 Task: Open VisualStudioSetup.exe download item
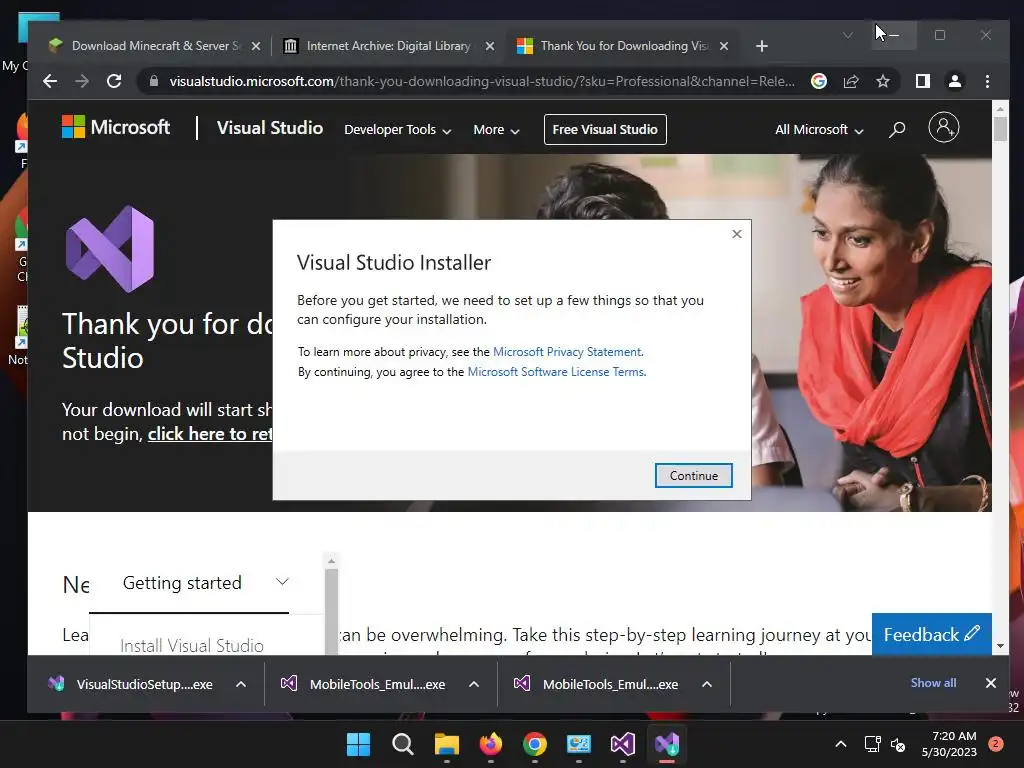tap(131, 684)
